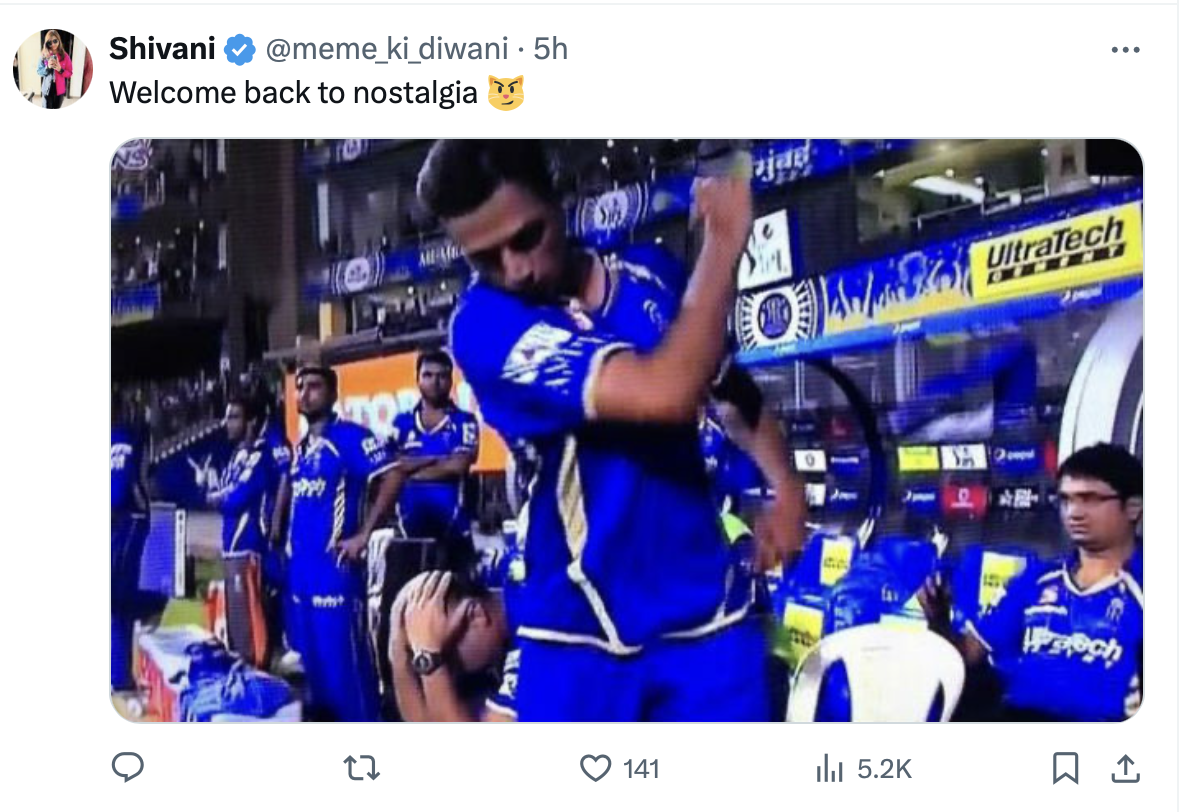Viewport: 1180px width, 812px height.
Task: Click the reply speech bubble icon
Action: (127, 768)
